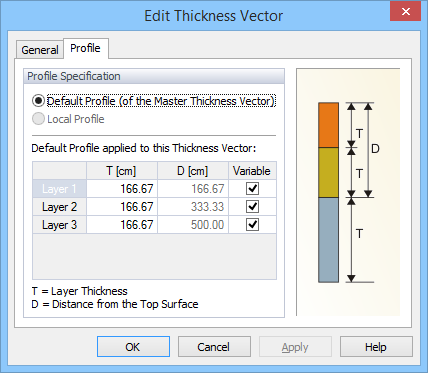The width and height of the screenshot is (428, 373).
Task: Click the yellow middle layer in diagram
Action: [x=328, y=172]
